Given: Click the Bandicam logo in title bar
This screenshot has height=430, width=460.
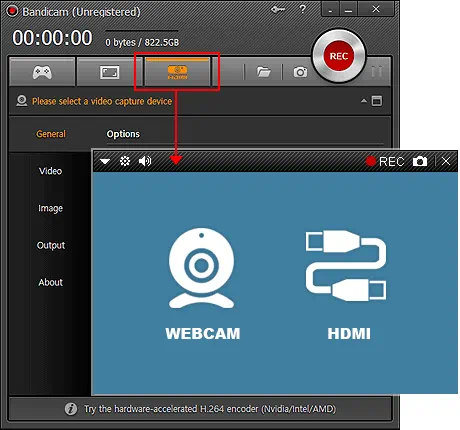Looking at the screenshot, I should click(12, 11).
